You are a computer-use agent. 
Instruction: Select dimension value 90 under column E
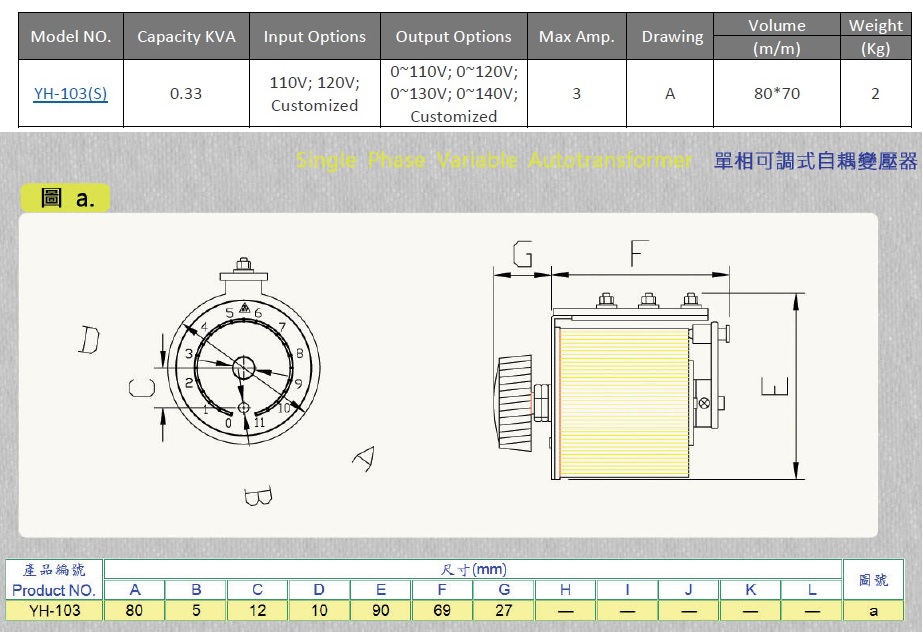380,609
